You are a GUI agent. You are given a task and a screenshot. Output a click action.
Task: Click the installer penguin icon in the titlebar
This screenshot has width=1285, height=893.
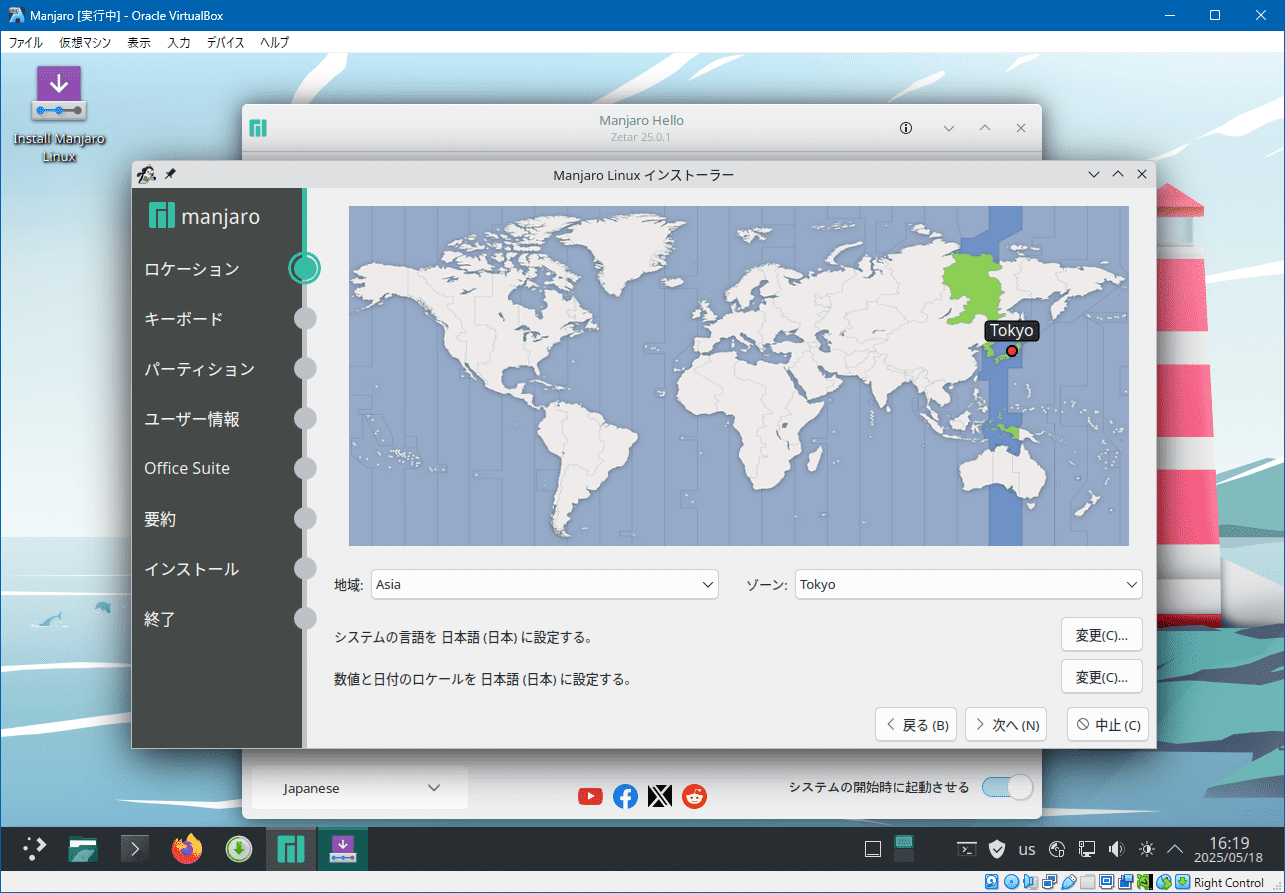(147, 174)
